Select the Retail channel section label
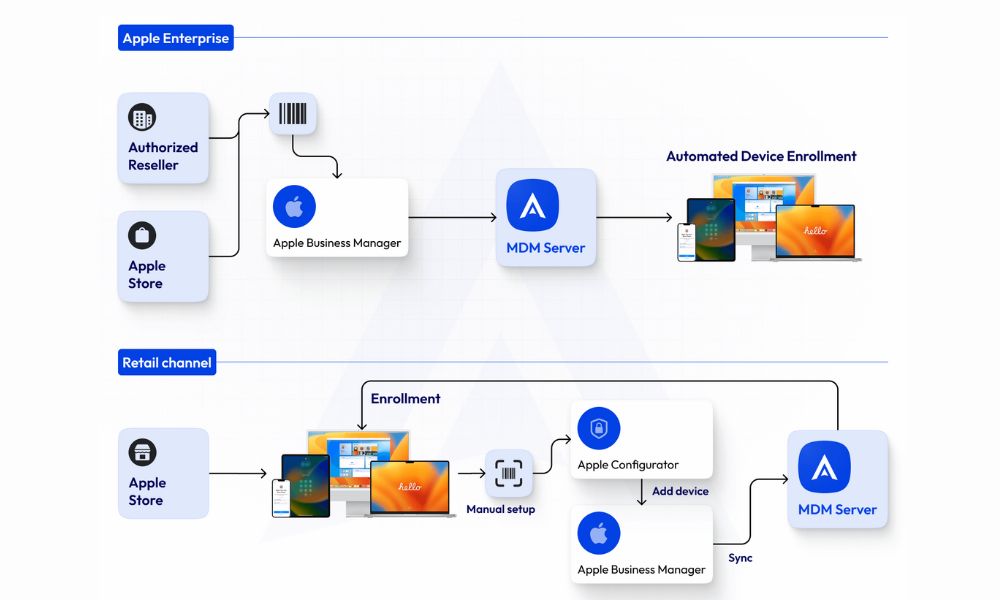The image size is (1000, 600). tap(167, 362)
